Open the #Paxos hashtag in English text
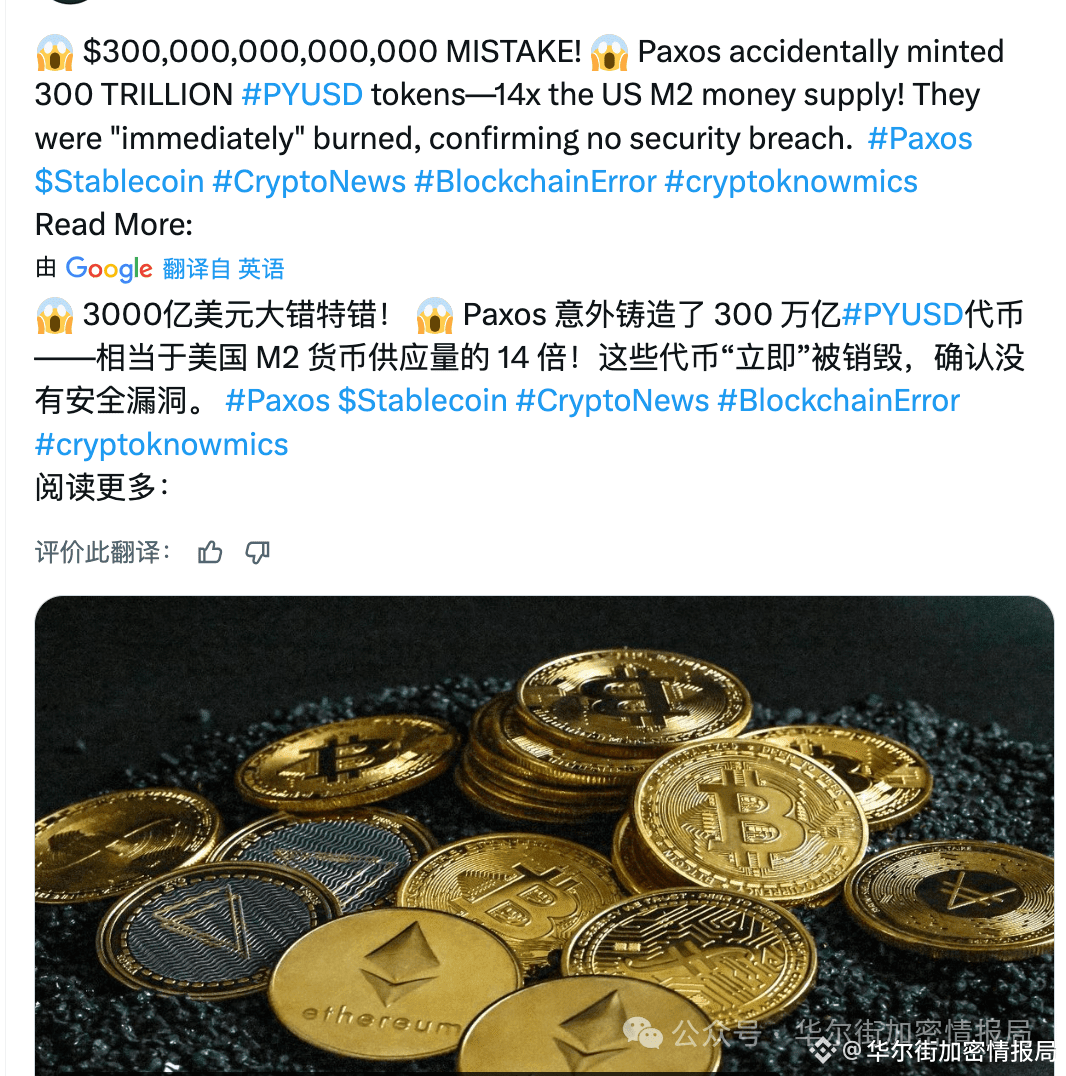This screenshot has height=1076, width=1066. (x=920, y=139)
